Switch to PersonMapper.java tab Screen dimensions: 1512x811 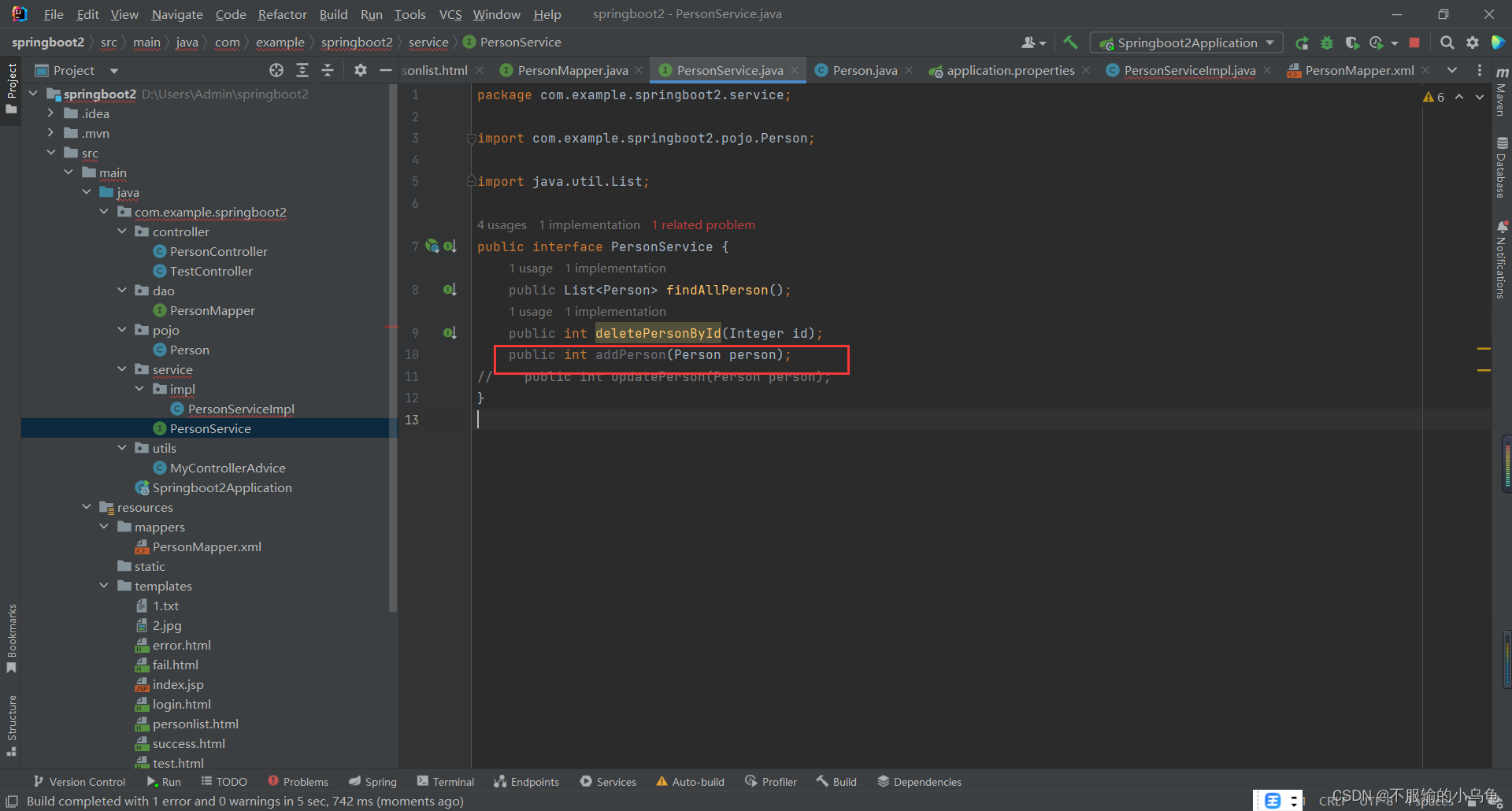point(573,70)
